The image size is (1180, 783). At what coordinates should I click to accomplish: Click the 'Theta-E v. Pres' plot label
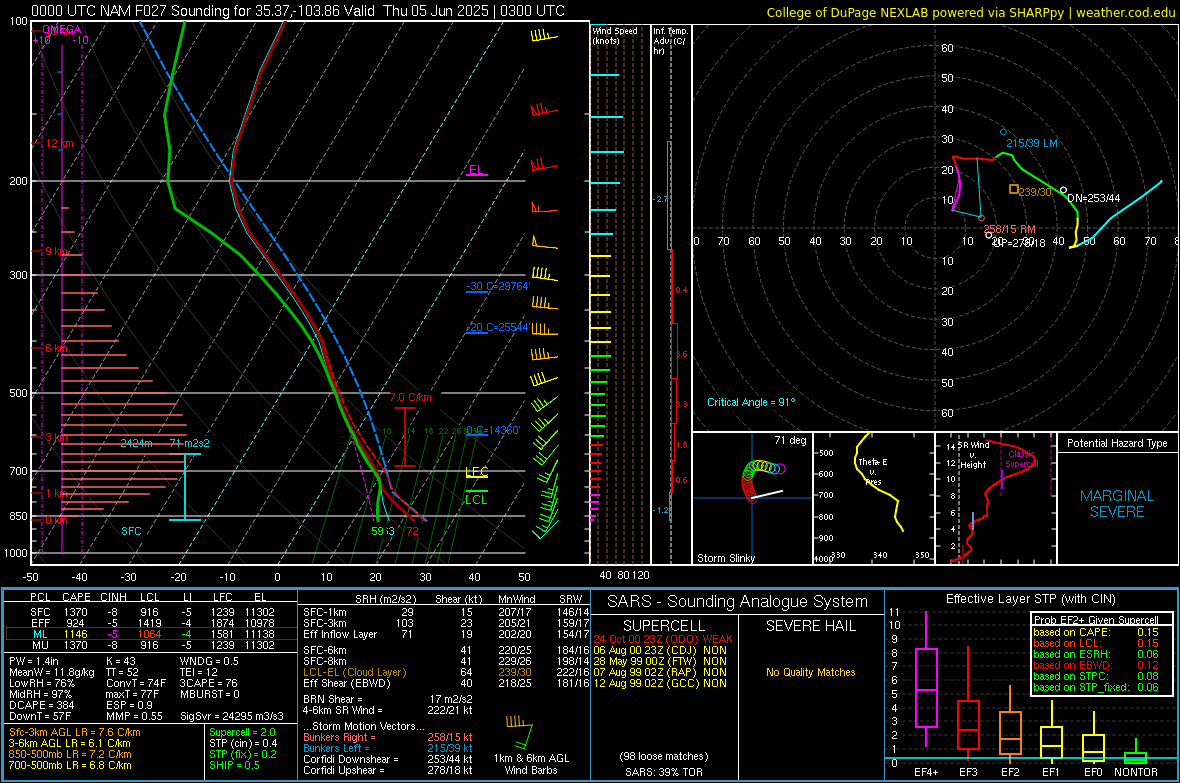(x=873, y=471)
